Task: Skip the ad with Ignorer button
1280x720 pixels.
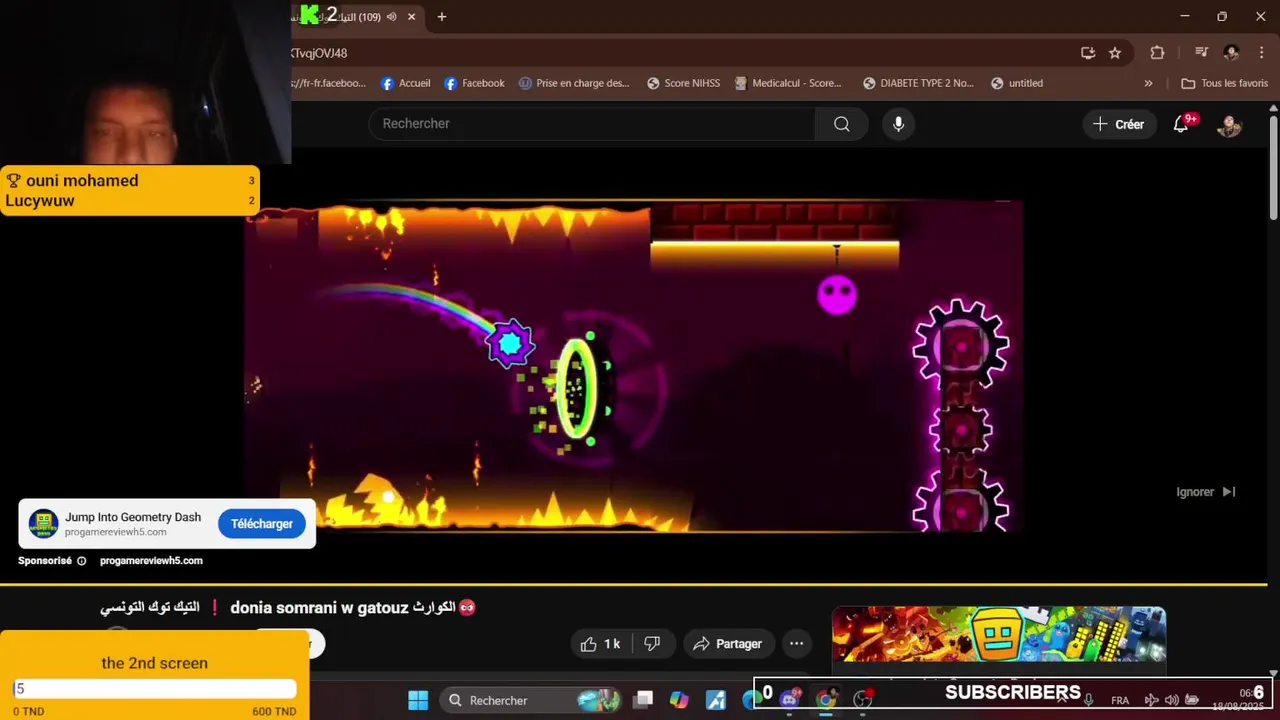Action: (x=1206, y=492)
